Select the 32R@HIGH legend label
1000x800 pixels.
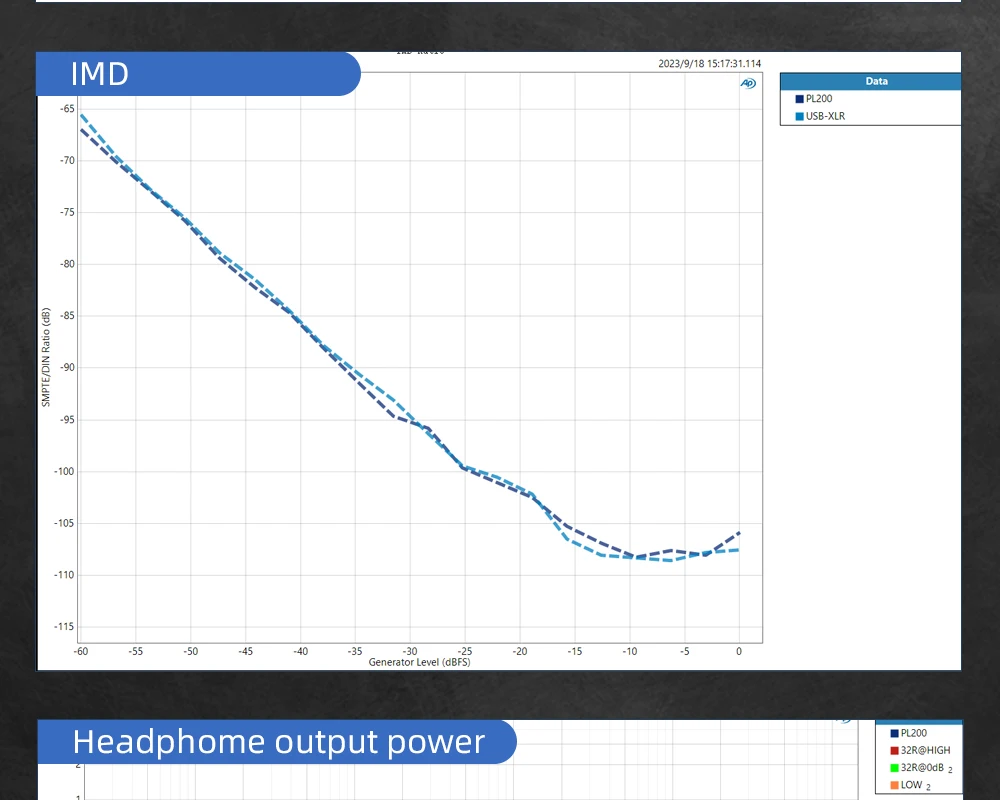(x=925, y=750)
